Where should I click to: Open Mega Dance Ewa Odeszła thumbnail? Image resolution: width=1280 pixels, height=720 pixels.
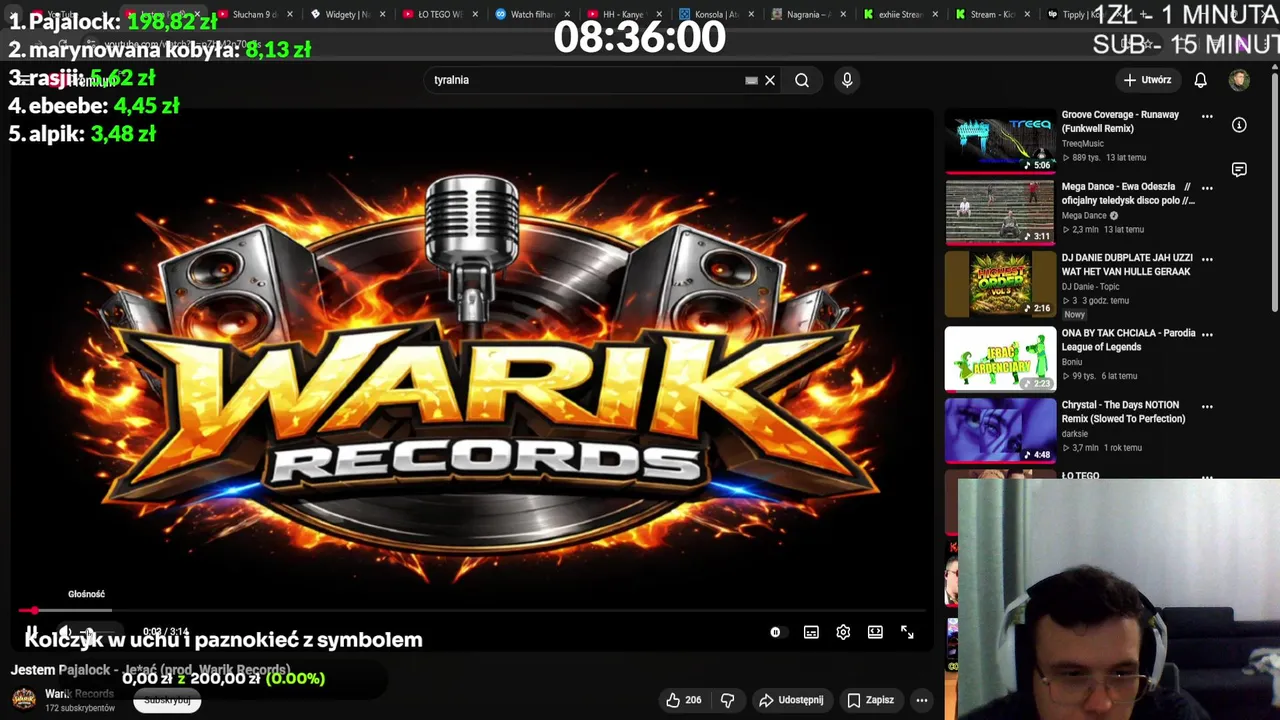pos(1000,212)
